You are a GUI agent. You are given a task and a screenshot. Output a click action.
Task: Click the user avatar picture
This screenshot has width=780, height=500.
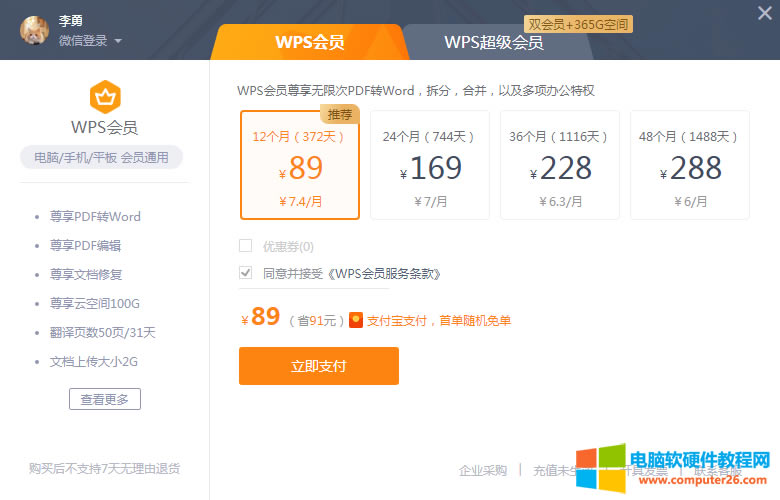point(35,30)
